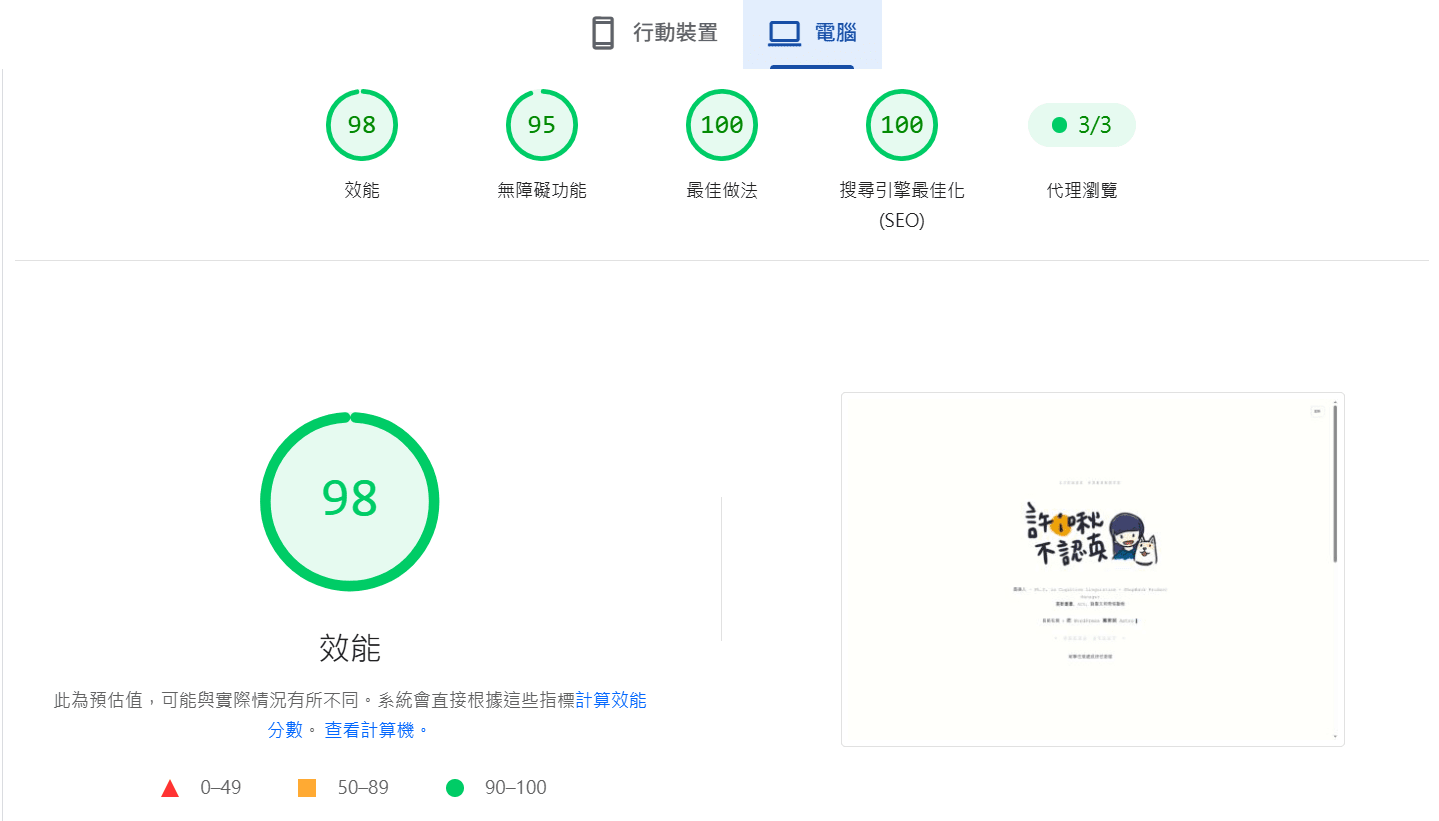
Task: Click the 搜尋引擎最佳化 (SEO) label
Action: 902,205
